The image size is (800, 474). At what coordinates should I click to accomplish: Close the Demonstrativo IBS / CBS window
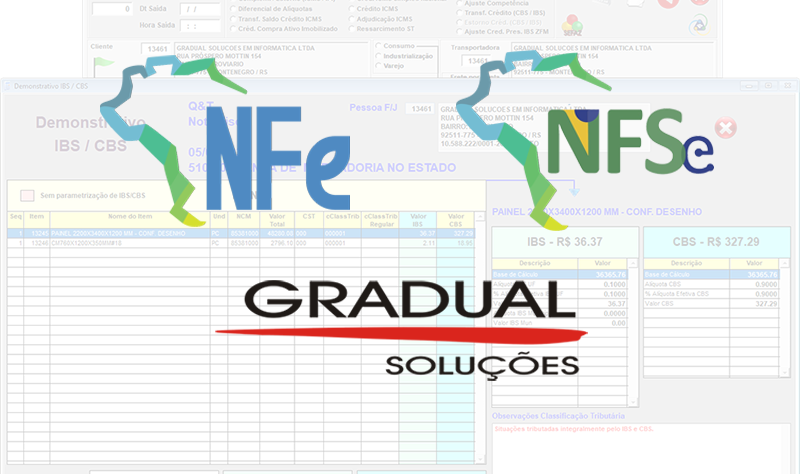pyautogui.click(x=788, y=86)
